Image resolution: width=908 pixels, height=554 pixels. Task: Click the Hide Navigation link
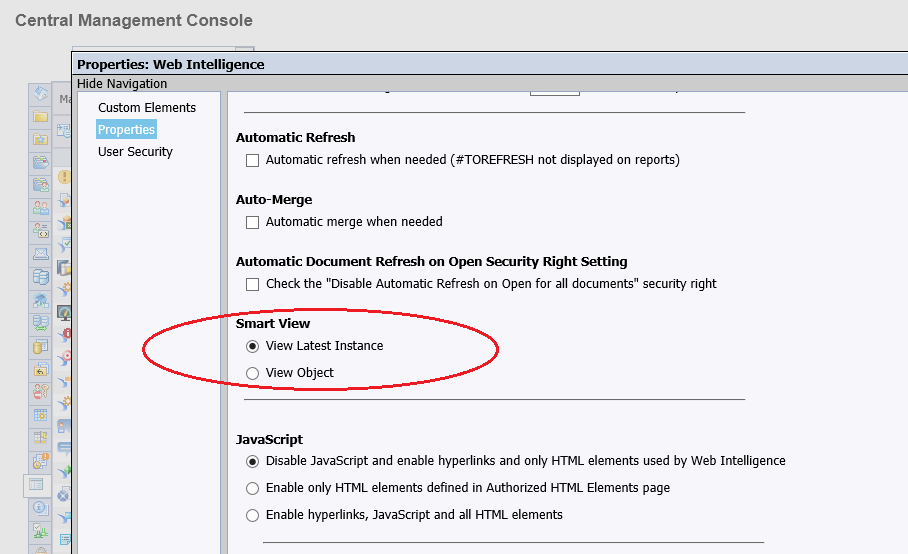(x=122, y=83)
